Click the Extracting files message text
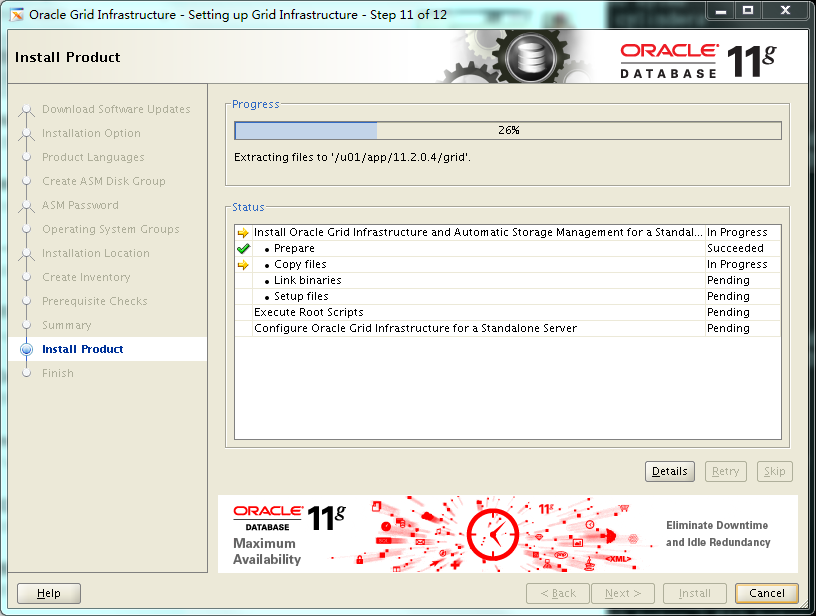 352,157
